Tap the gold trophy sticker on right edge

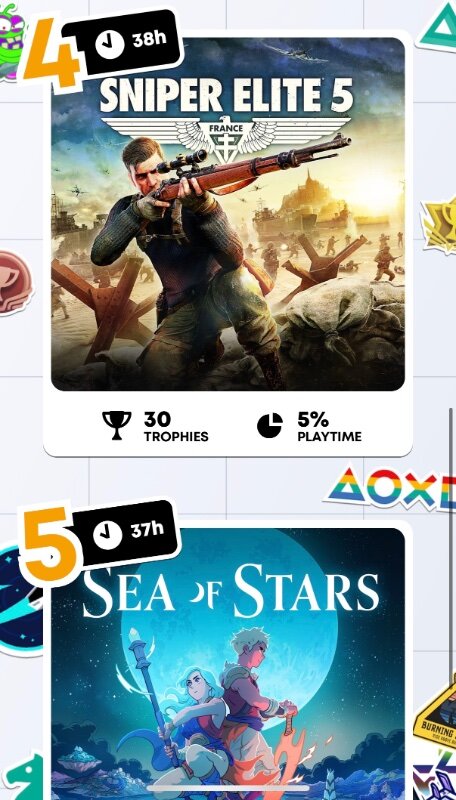point(440,224)
